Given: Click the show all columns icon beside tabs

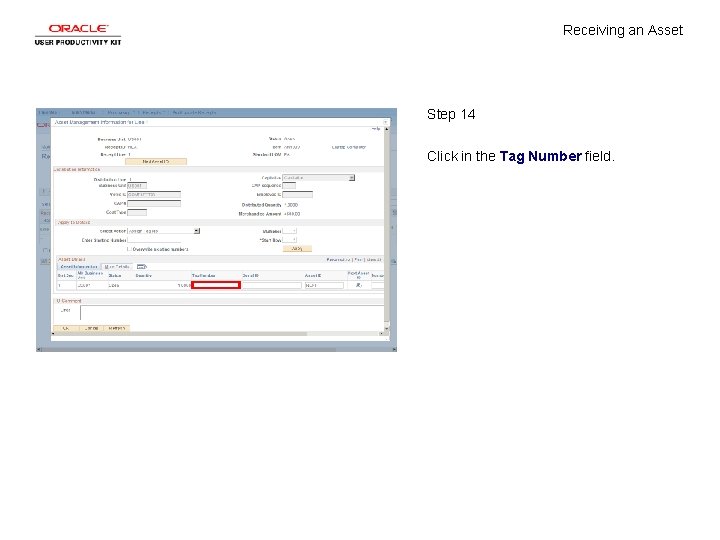Looking at the screenshot, I should tap(141, 266).
